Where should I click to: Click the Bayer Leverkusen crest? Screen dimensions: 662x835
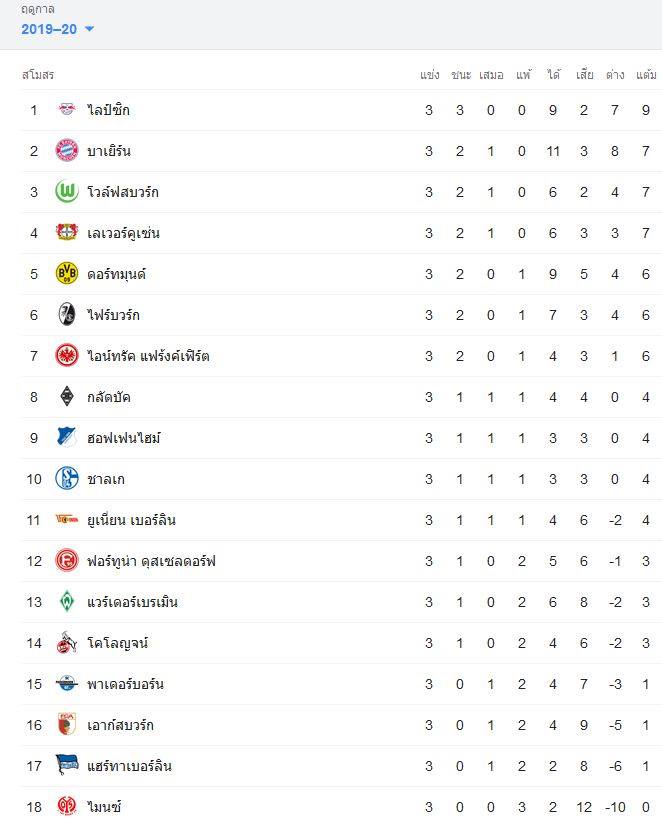(x=67, y=233)
